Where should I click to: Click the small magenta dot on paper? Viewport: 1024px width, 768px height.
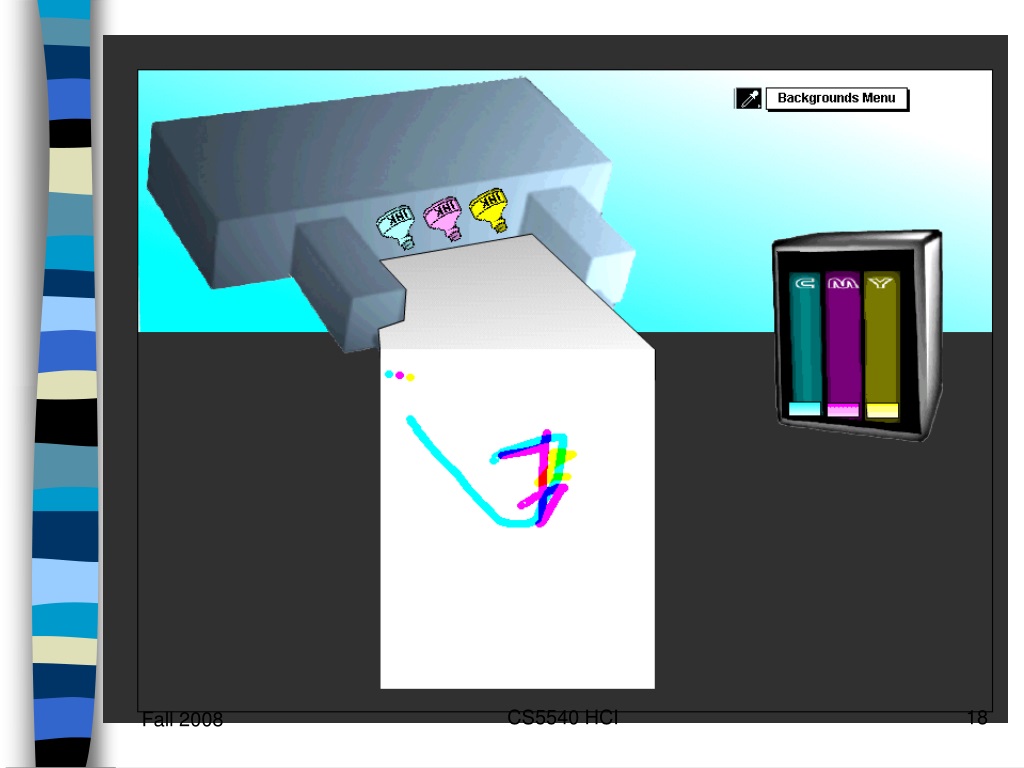point(400,376)
